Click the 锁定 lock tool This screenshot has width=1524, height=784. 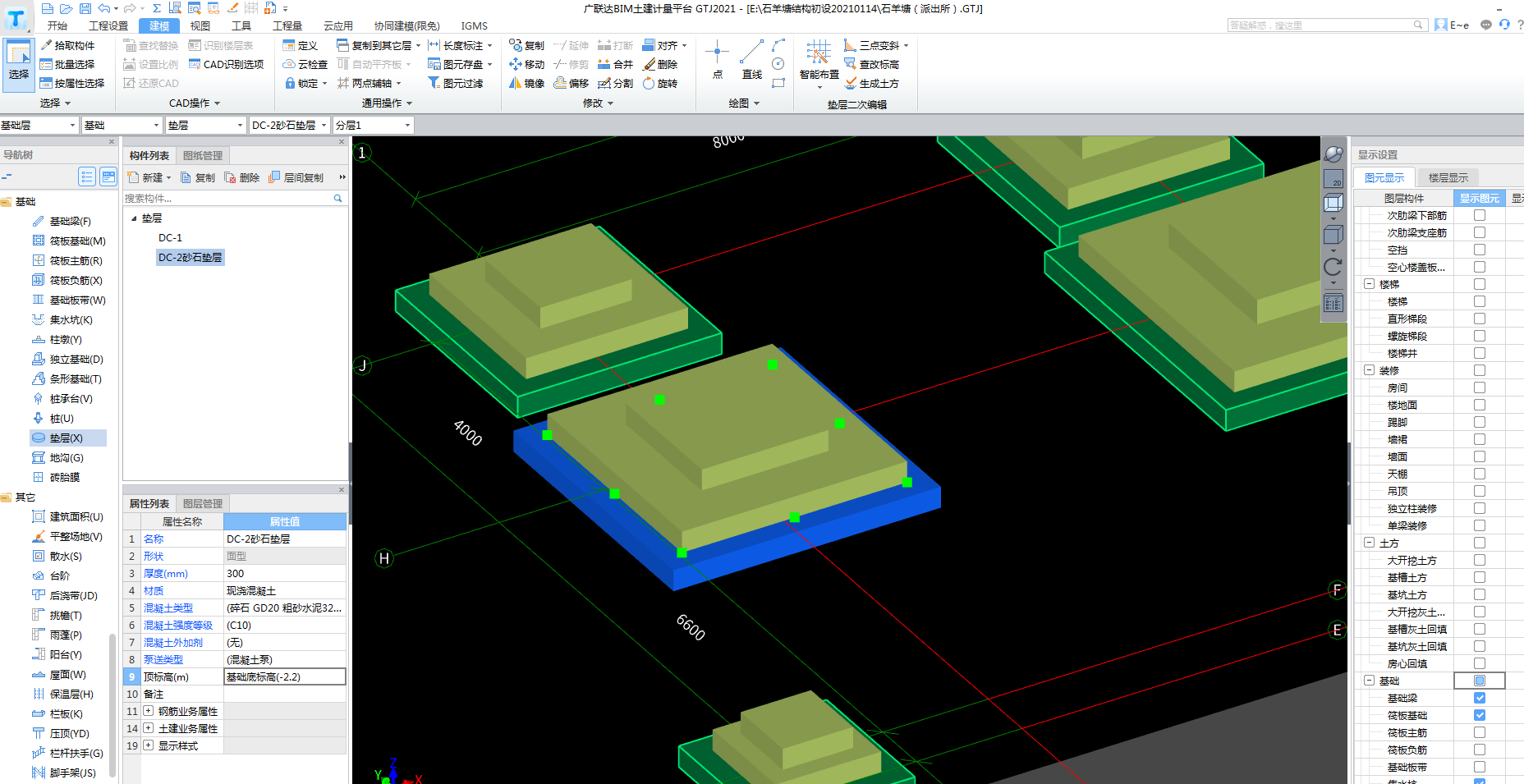pyautogui.click(x=305, y=83)
